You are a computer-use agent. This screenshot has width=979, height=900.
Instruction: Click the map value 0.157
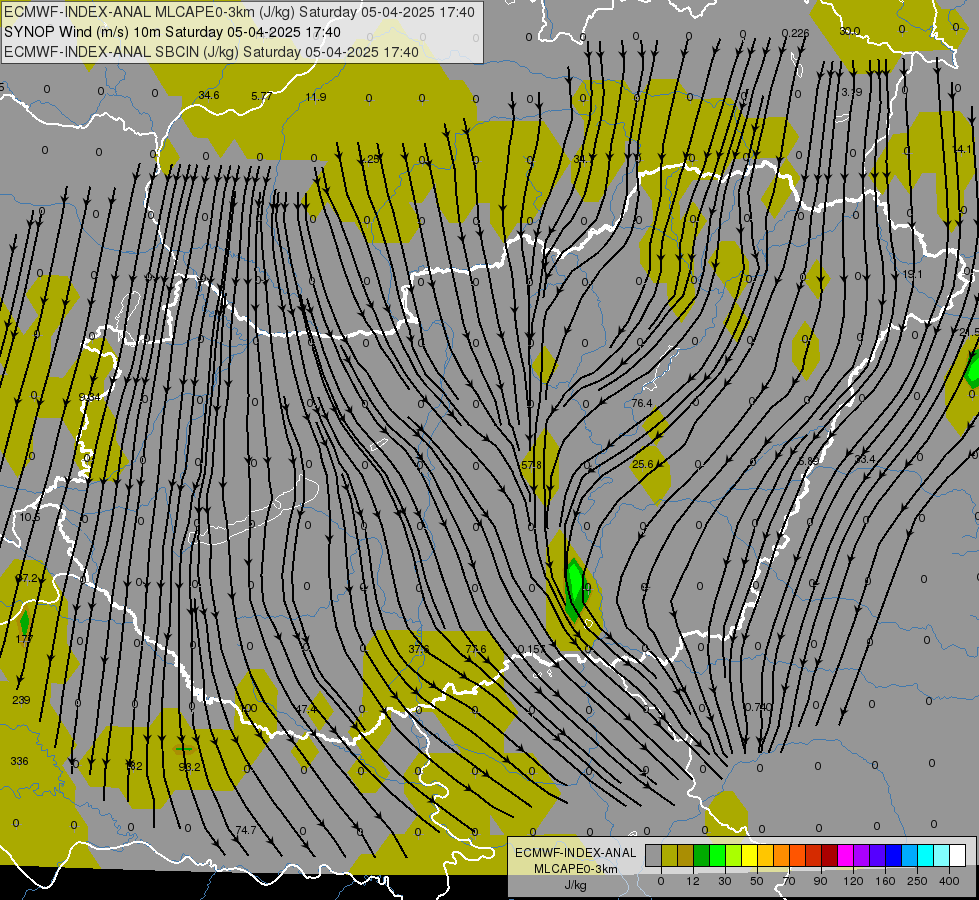(x=532, y=649)
